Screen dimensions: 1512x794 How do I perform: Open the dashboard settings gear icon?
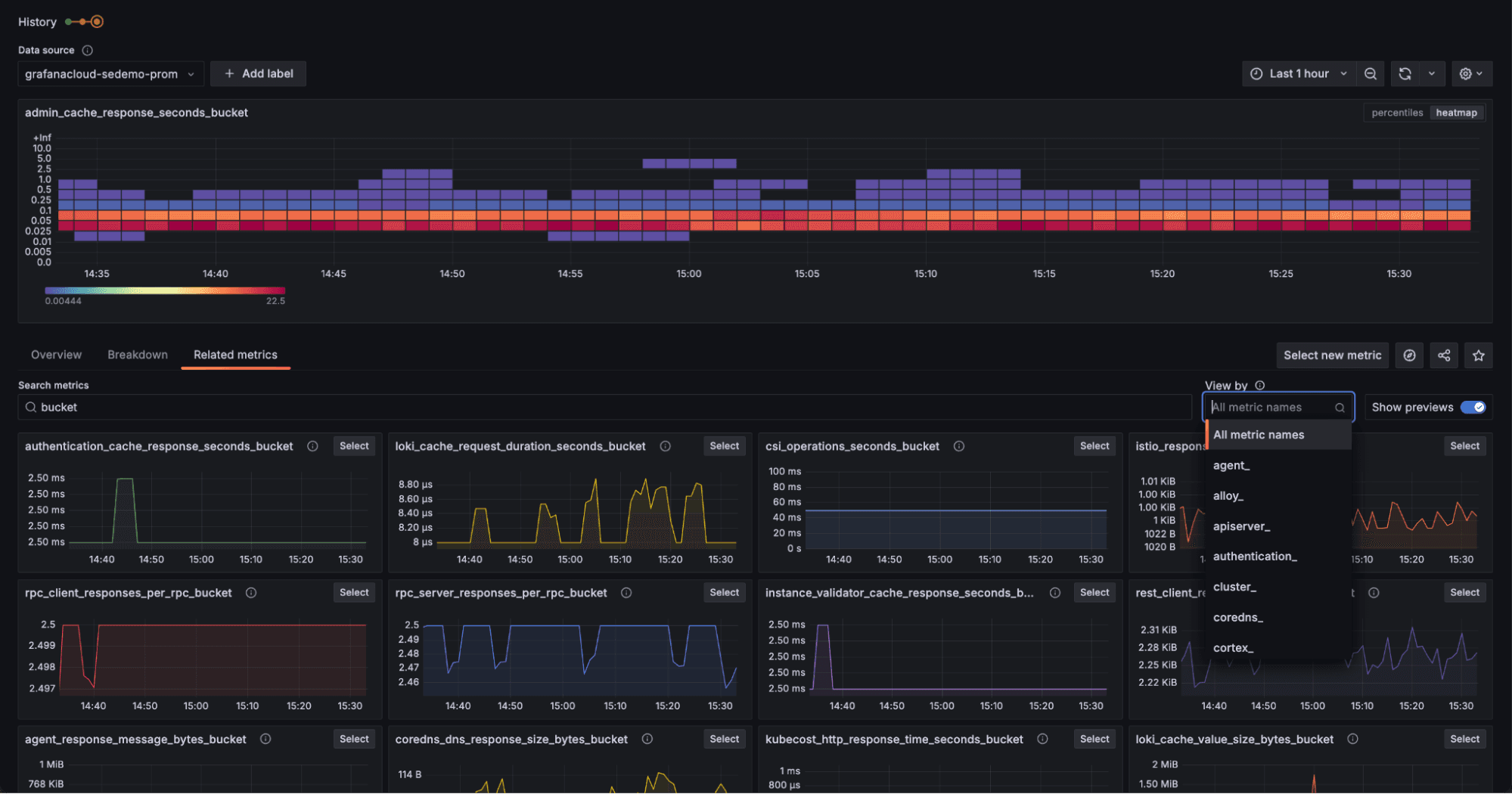(1467, 73)
